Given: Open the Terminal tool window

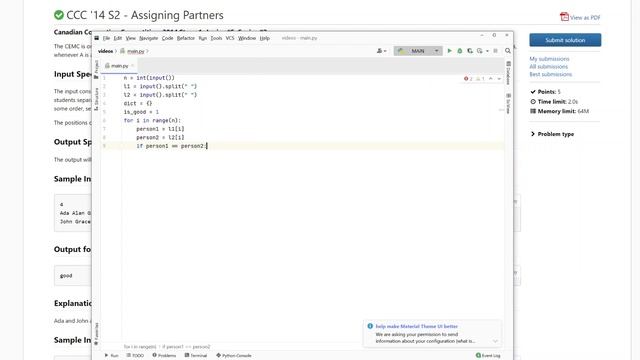Looking at the screenshot, I should coord(196,356).
